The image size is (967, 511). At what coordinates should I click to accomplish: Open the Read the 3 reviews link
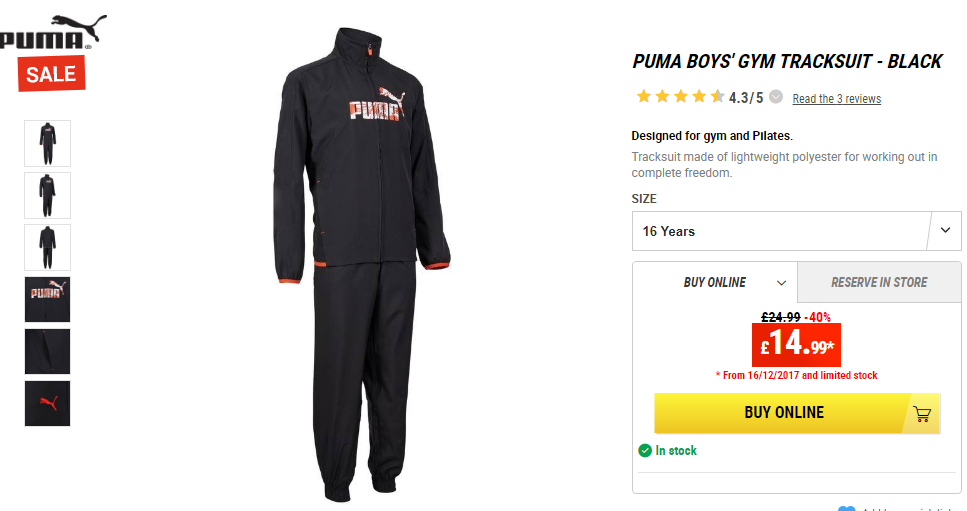coord(836,99)
